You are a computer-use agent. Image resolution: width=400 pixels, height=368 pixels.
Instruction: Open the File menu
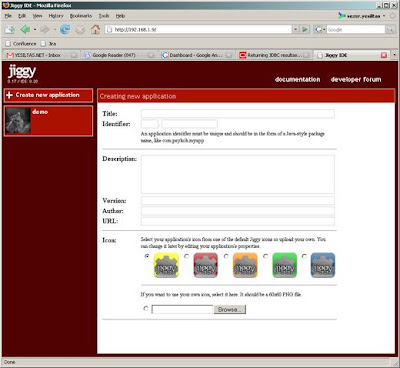(x=8, y=16)
